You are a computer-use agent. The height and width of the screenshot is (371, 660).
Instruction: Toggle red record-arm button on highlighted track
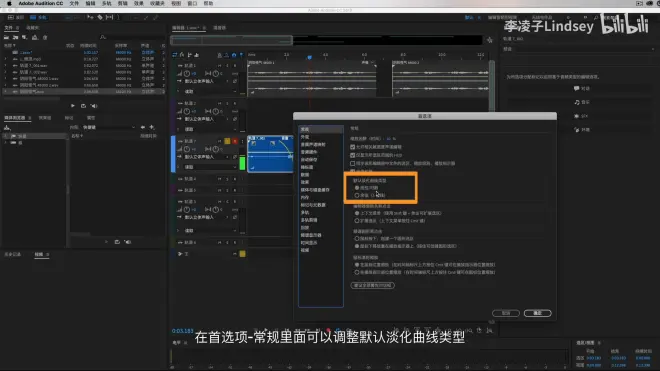click(235, 141)
